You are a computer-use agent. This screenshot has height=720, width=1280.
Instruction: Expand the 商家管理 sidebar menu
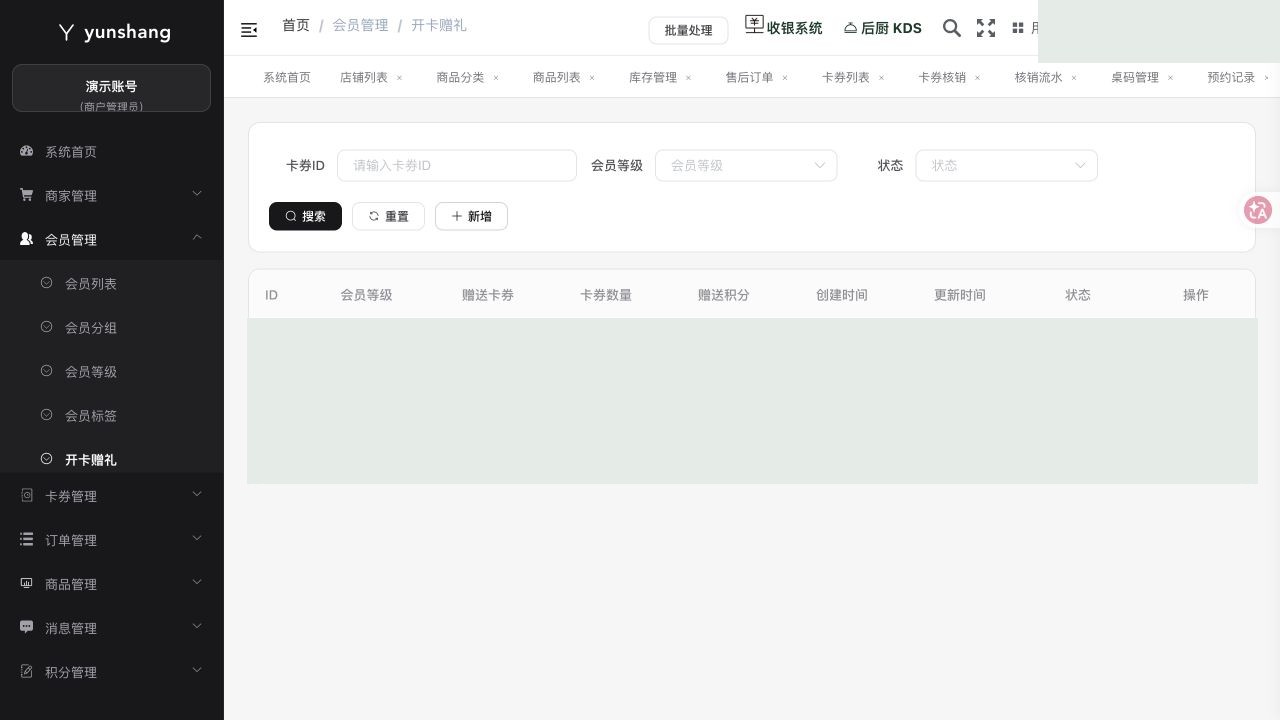click(x=112, y=195)
